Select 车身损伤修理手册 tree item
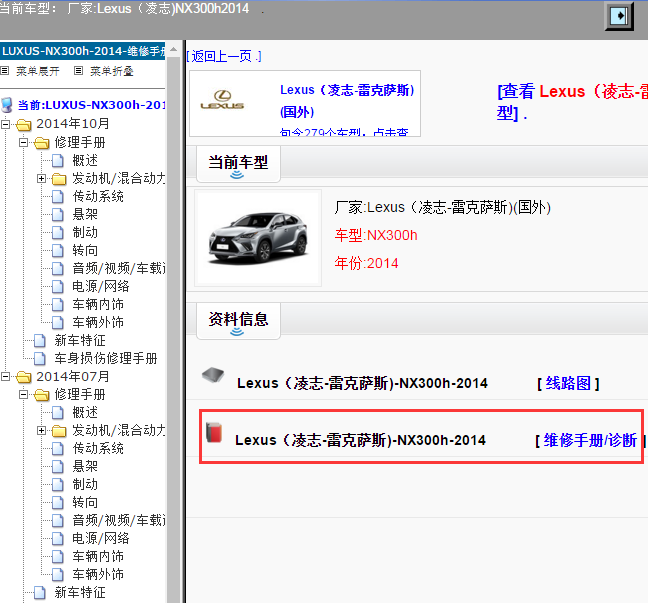The height and width of the screenshot is (603, 648). click(x=106, y=358)
